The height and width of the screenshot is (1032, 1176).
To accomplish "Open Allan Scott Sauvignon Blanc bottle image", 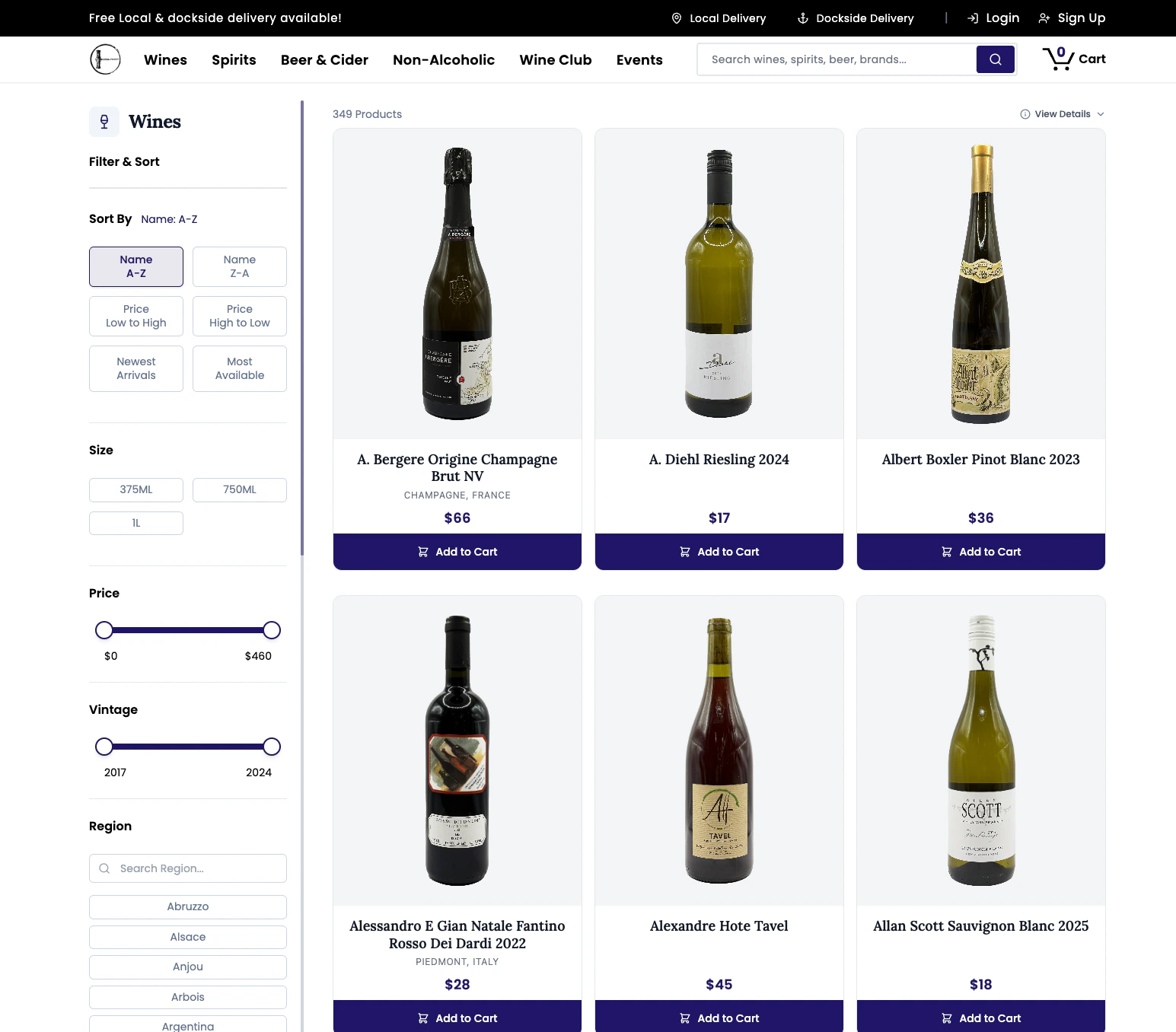I will 981,750.
